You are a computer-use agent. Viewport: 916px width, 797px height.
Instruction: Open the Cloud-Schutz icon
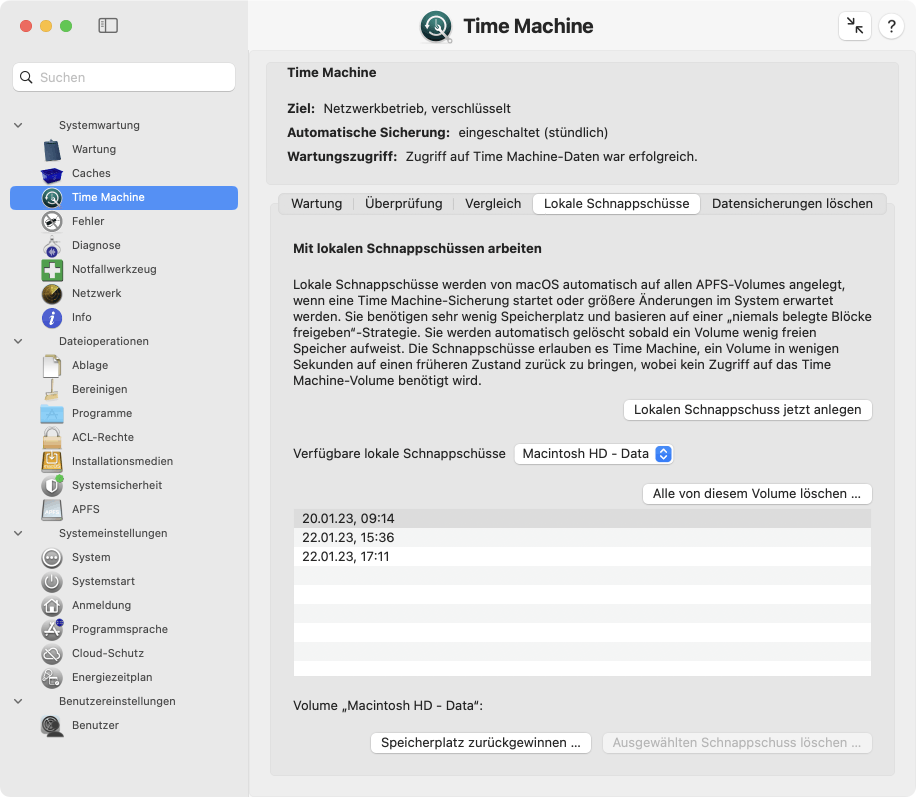pos(52,653)
